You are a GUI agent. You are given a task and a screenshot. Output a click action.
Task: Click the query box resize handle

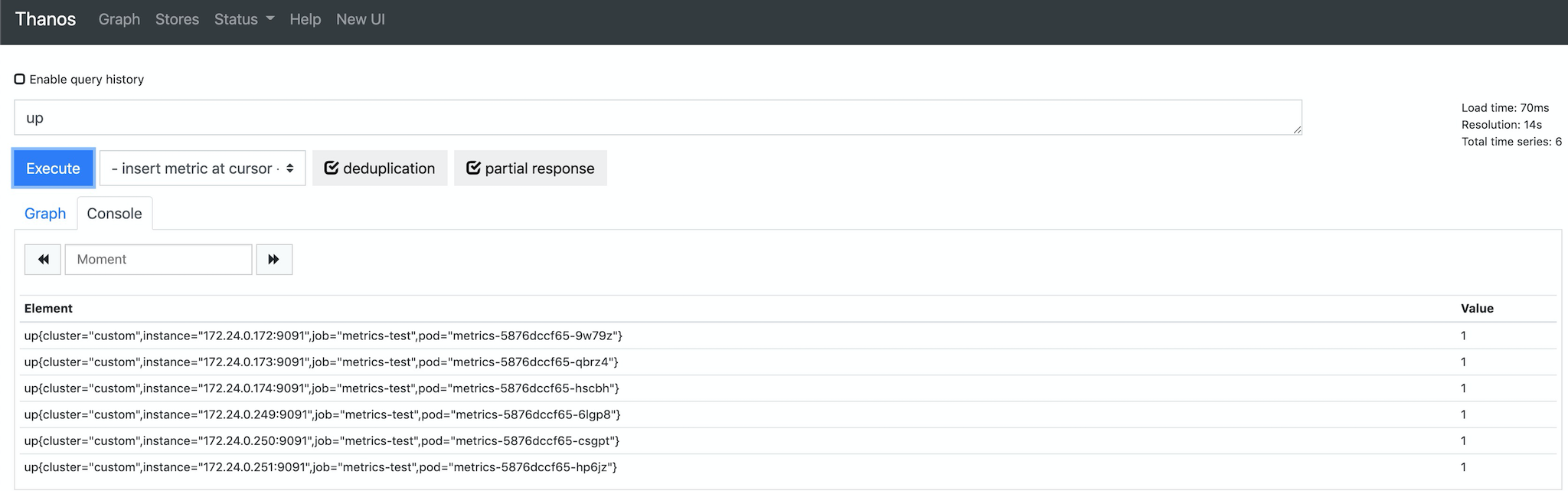[x=1297, y=130]
